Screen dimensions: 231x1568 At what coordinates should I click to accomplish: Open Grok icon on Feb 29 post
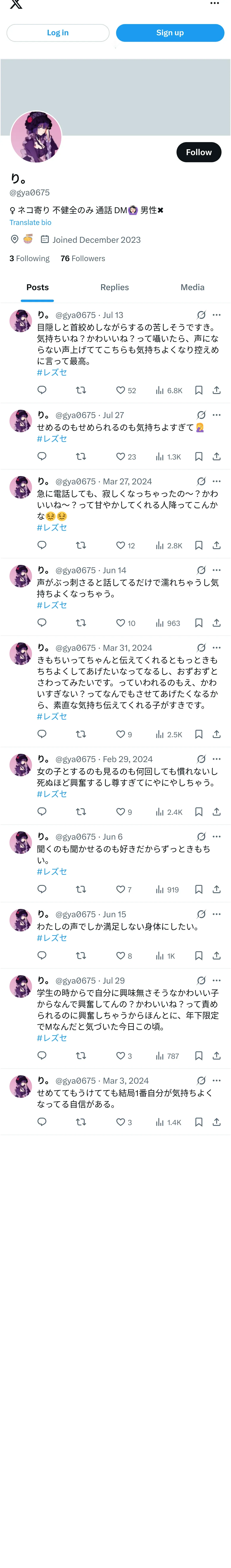point(201,759)
